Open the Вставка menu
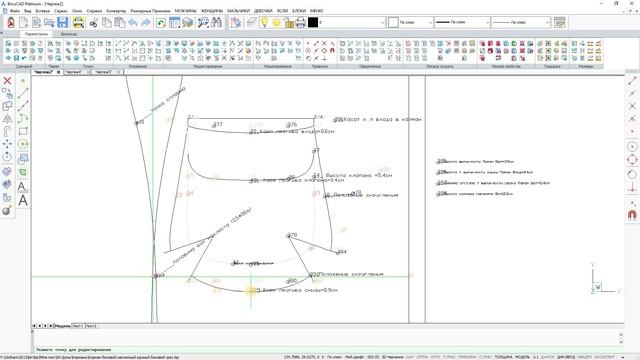640x360 pixels. point(42,11)
